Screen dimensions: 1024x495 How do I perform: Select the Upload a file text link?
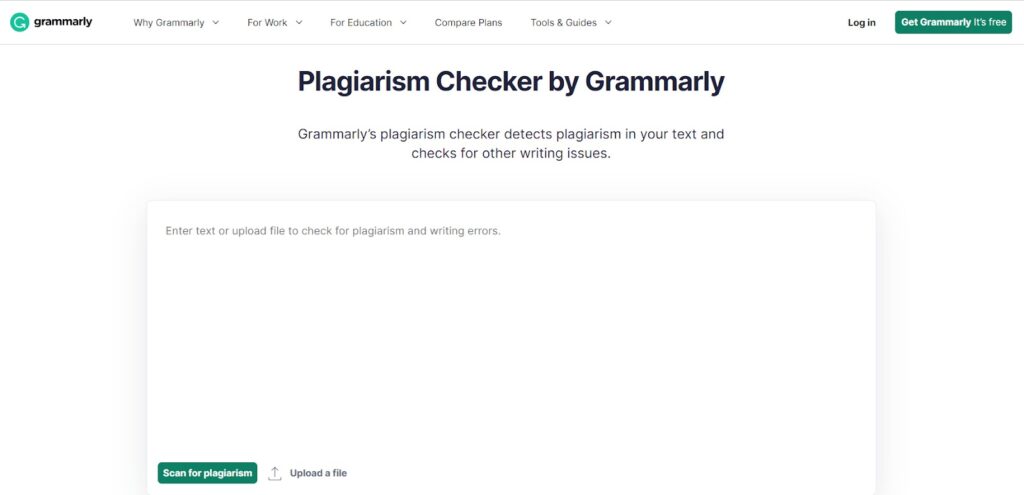point(318,473)
